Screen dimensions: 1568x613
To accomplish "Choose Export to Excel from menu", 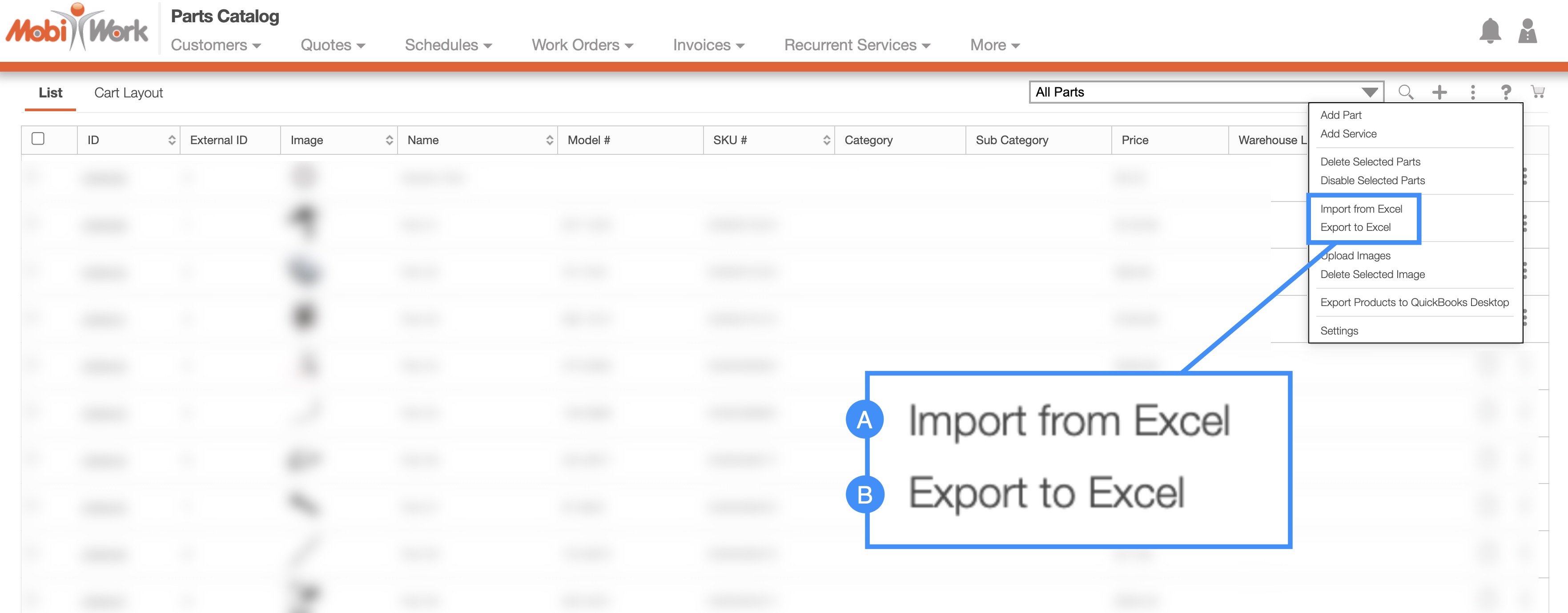I will tap(1355, 227).
